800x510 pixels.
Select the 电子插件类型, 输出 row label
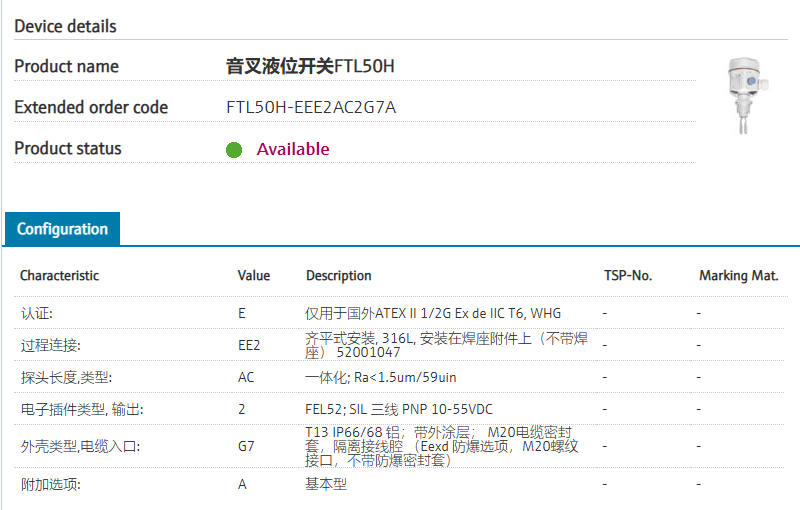[x=82, y=409]
